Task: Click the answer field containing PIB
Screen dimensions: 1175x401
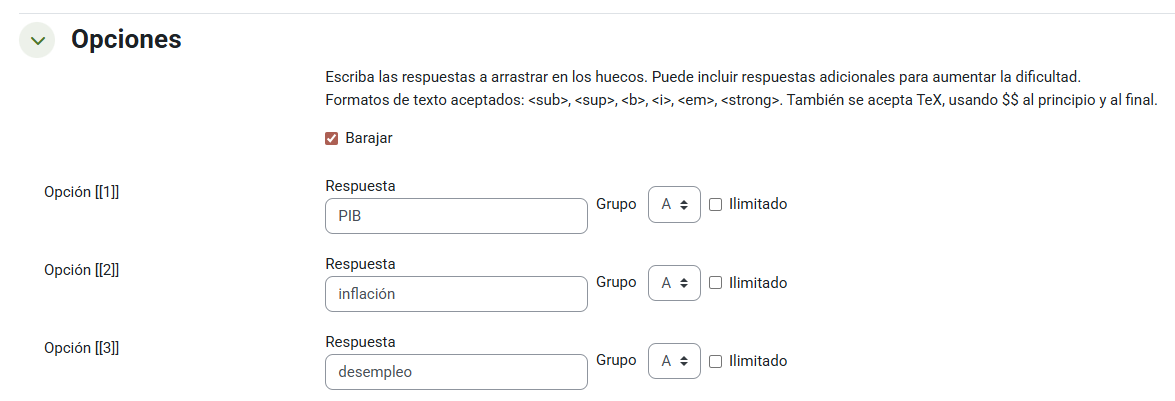Action: [456, 216]
